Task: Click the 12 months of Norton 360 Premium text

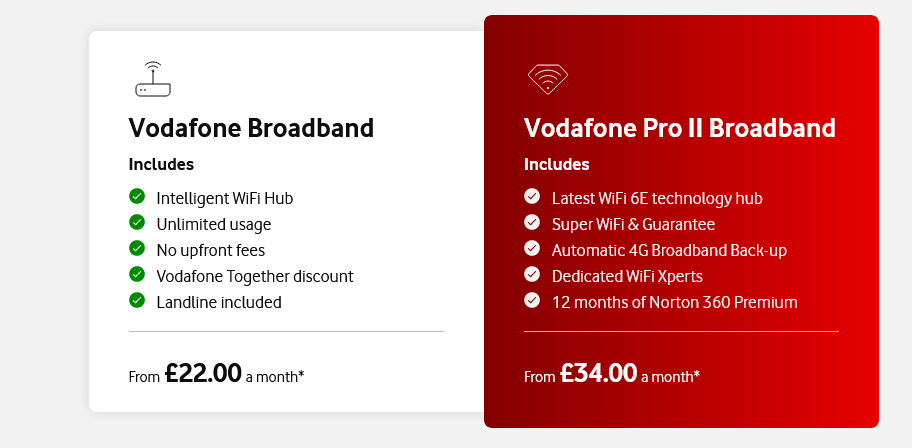Action: coord(675,303)
